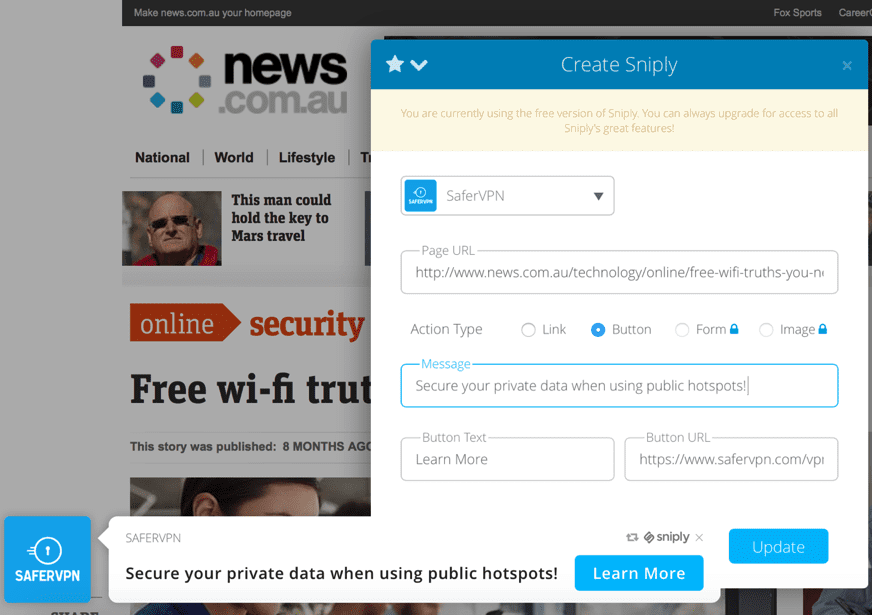
Task: Click the star icon in Sniply header
Action: click(395, 64)
